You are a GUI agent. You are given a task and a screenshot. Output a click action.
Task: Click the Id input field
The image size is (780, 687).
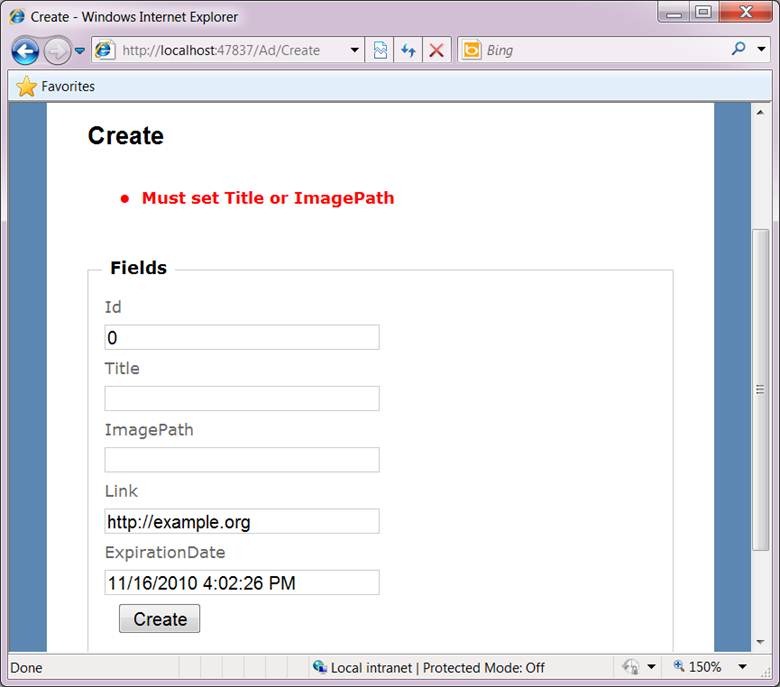click(242, 337)
